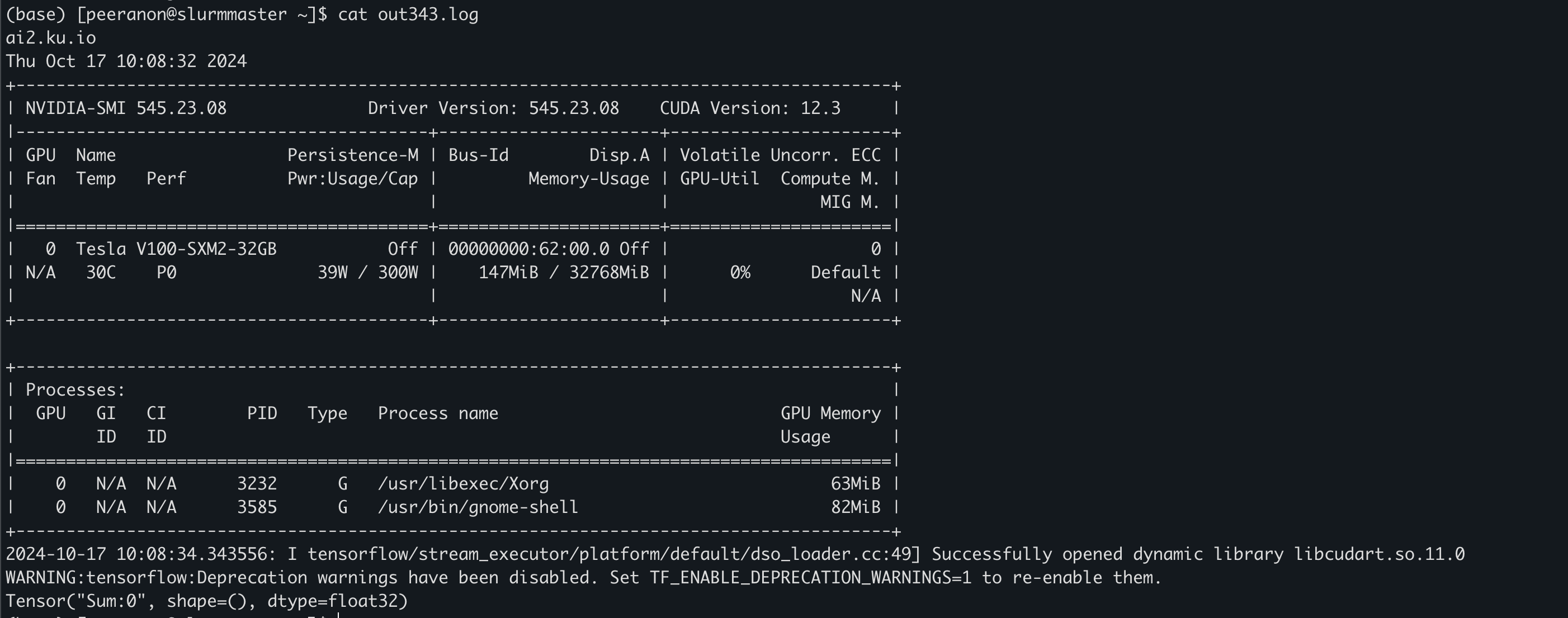
Task: Click the Tesla V100-SXM2-32GB GPU name
Action: click(x=176, y=249)
